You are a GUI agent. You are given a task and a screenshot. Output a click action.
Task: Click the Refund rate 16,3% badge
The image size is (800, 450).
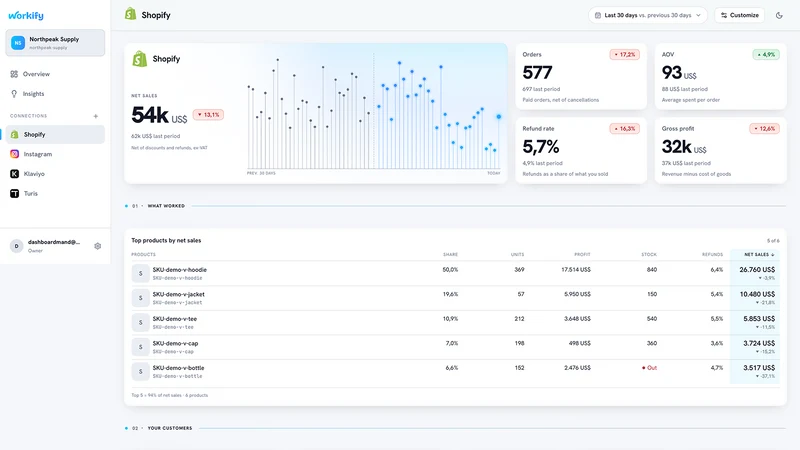pos(624,129)
